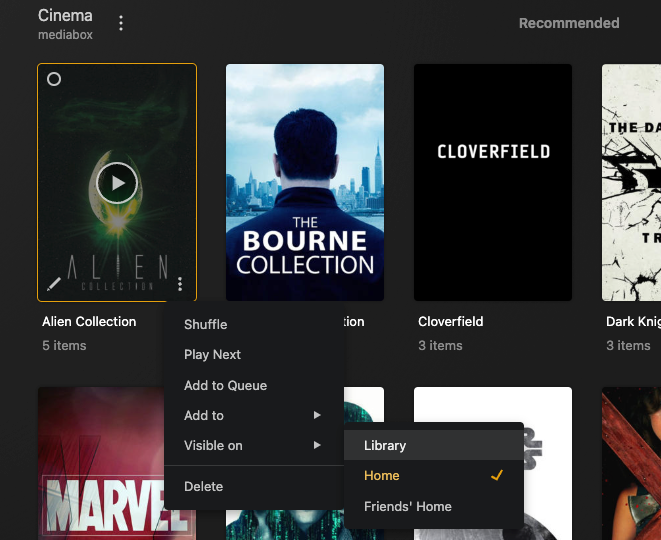Toggle the checked Home visibility option
This screenshot has height=540, width=661.
434,476
